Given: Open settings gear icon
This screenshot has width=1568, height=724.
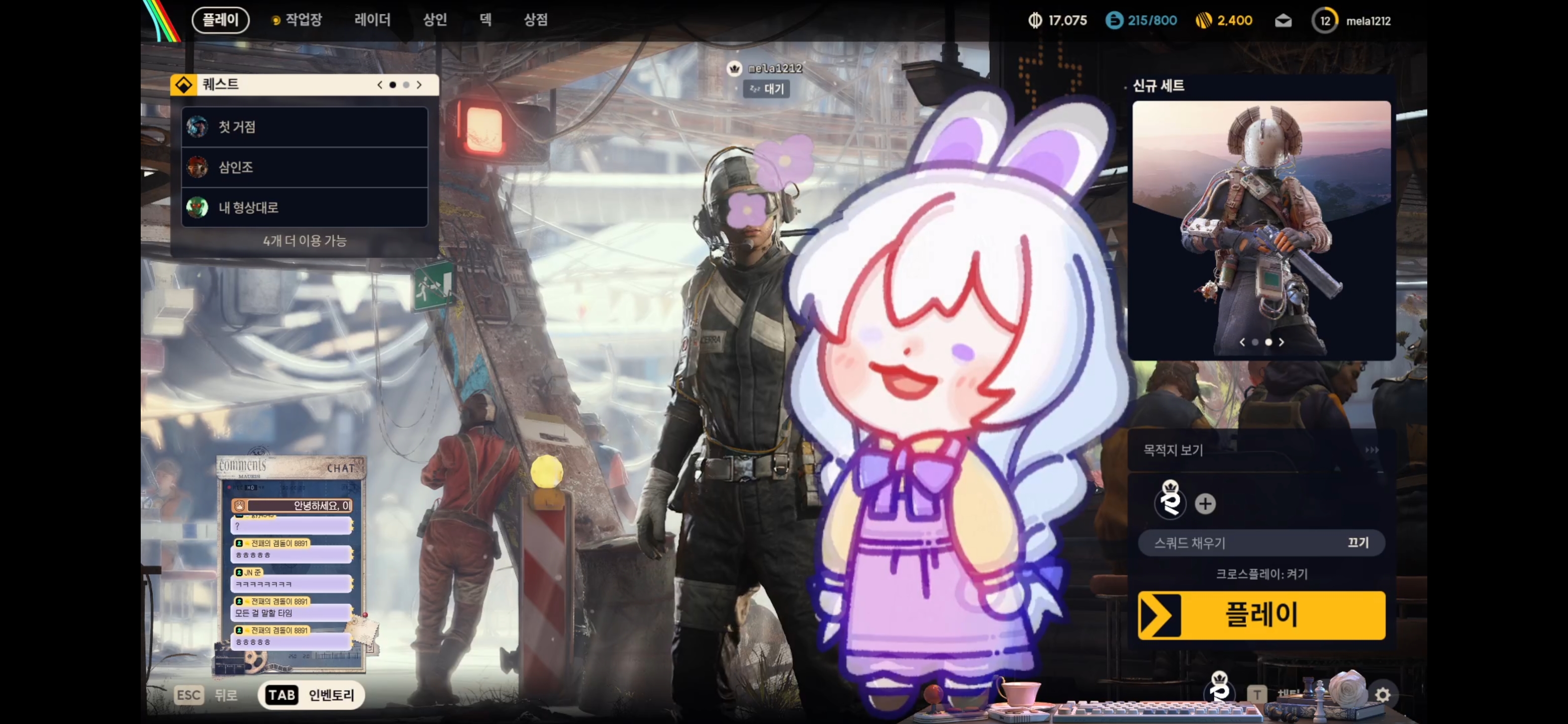Looking at the screenshot, I should coord(1383,695).
